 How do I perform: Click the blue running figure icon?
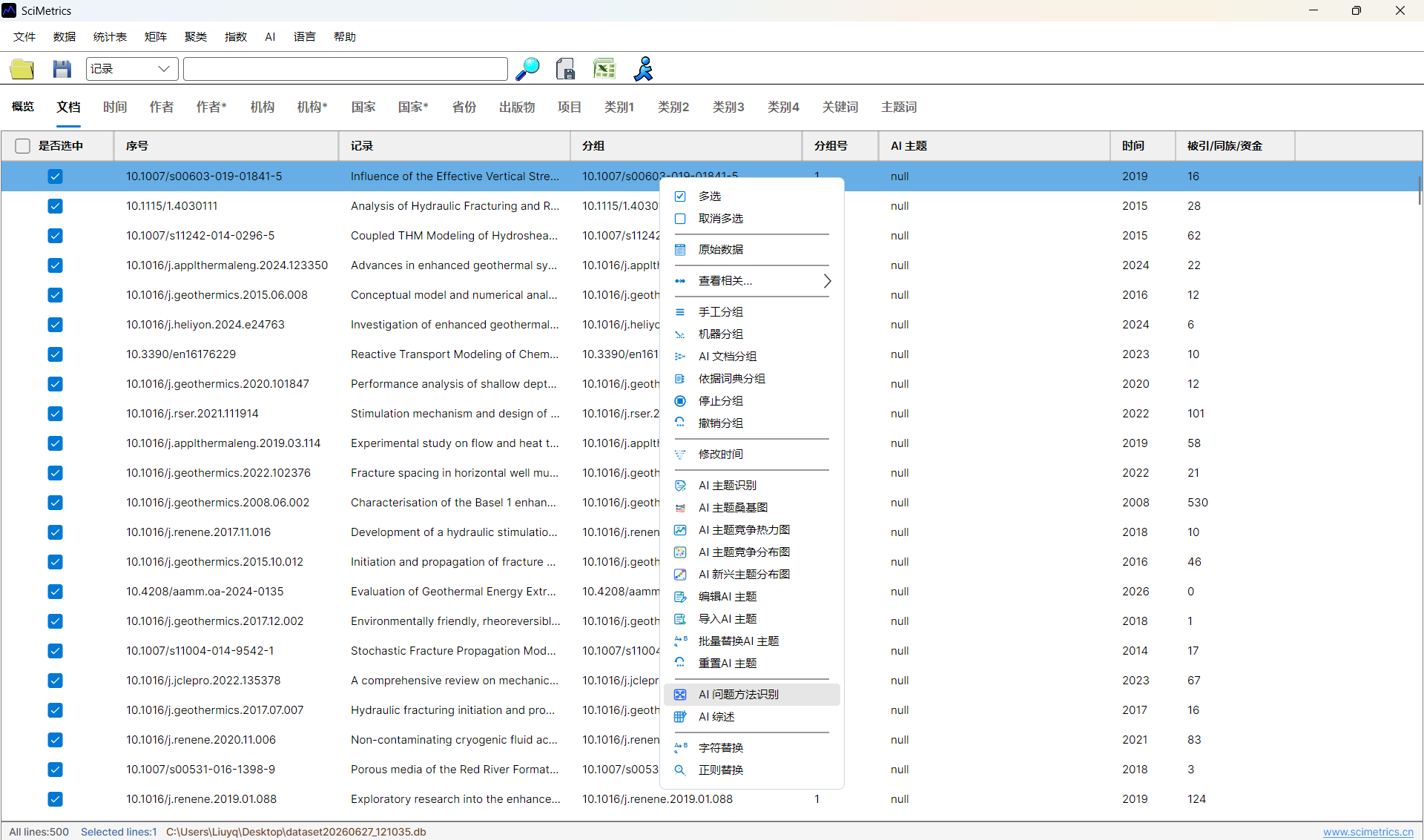click(643, 69)
